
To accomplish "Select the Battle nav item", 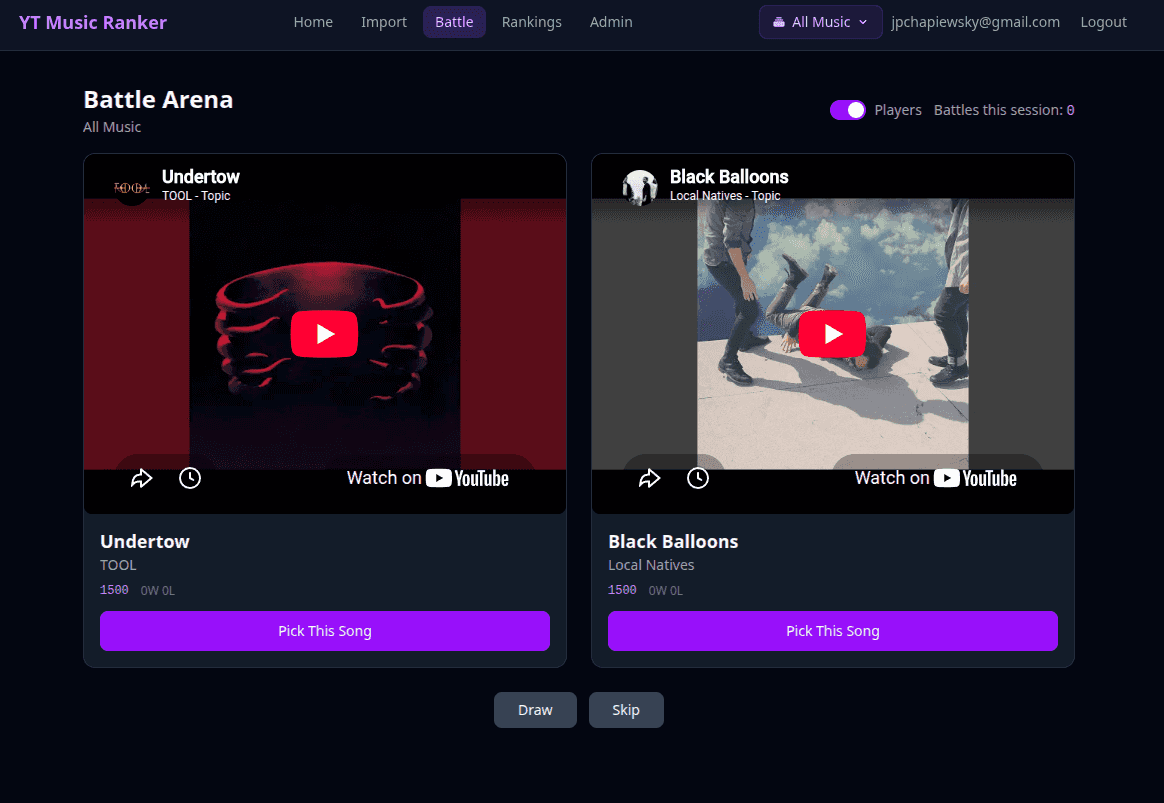I will pyautogui.click(x=454, y=22).
